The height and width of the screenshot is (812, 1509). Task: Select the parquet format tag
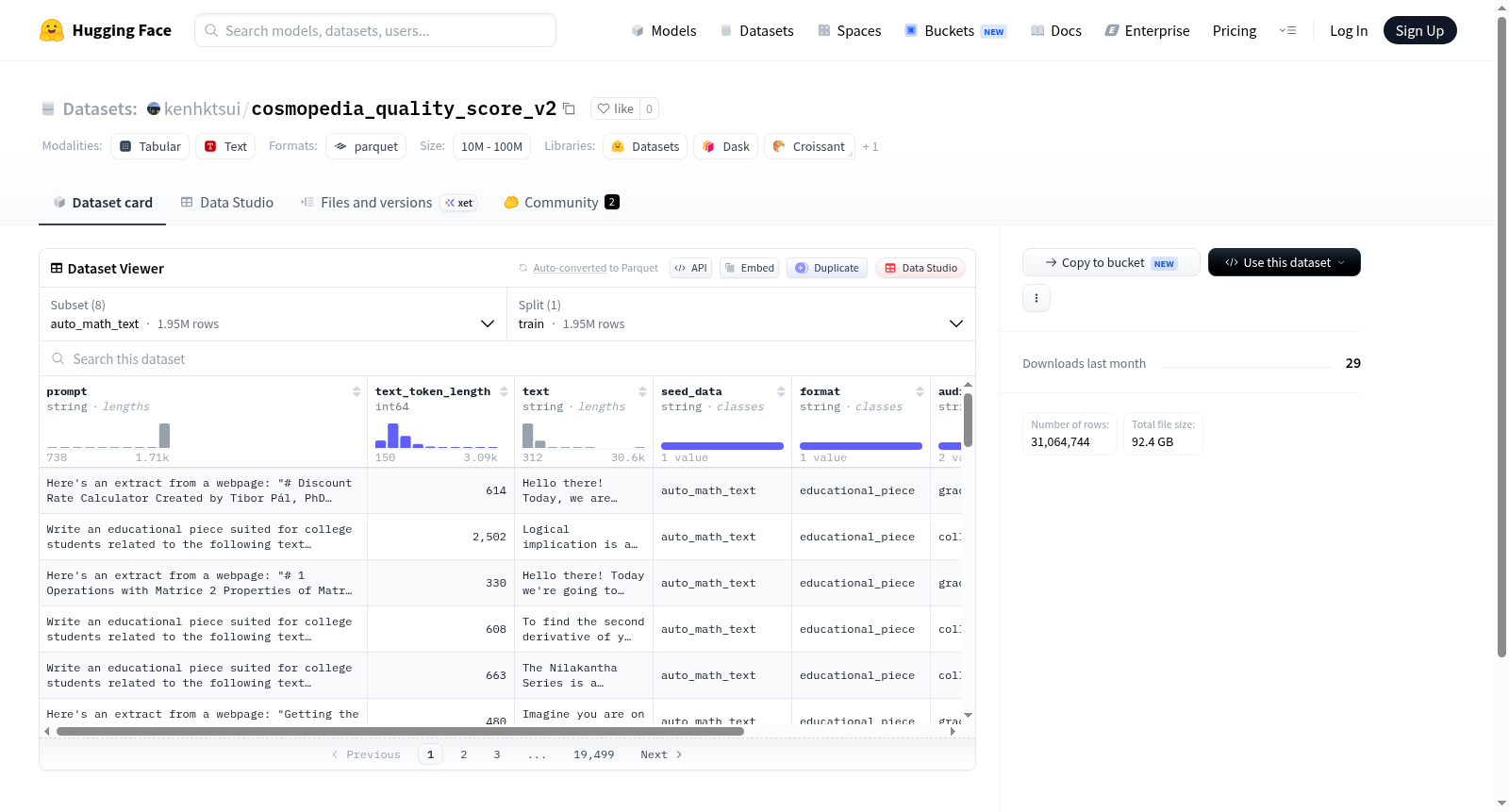coord(366,146)
